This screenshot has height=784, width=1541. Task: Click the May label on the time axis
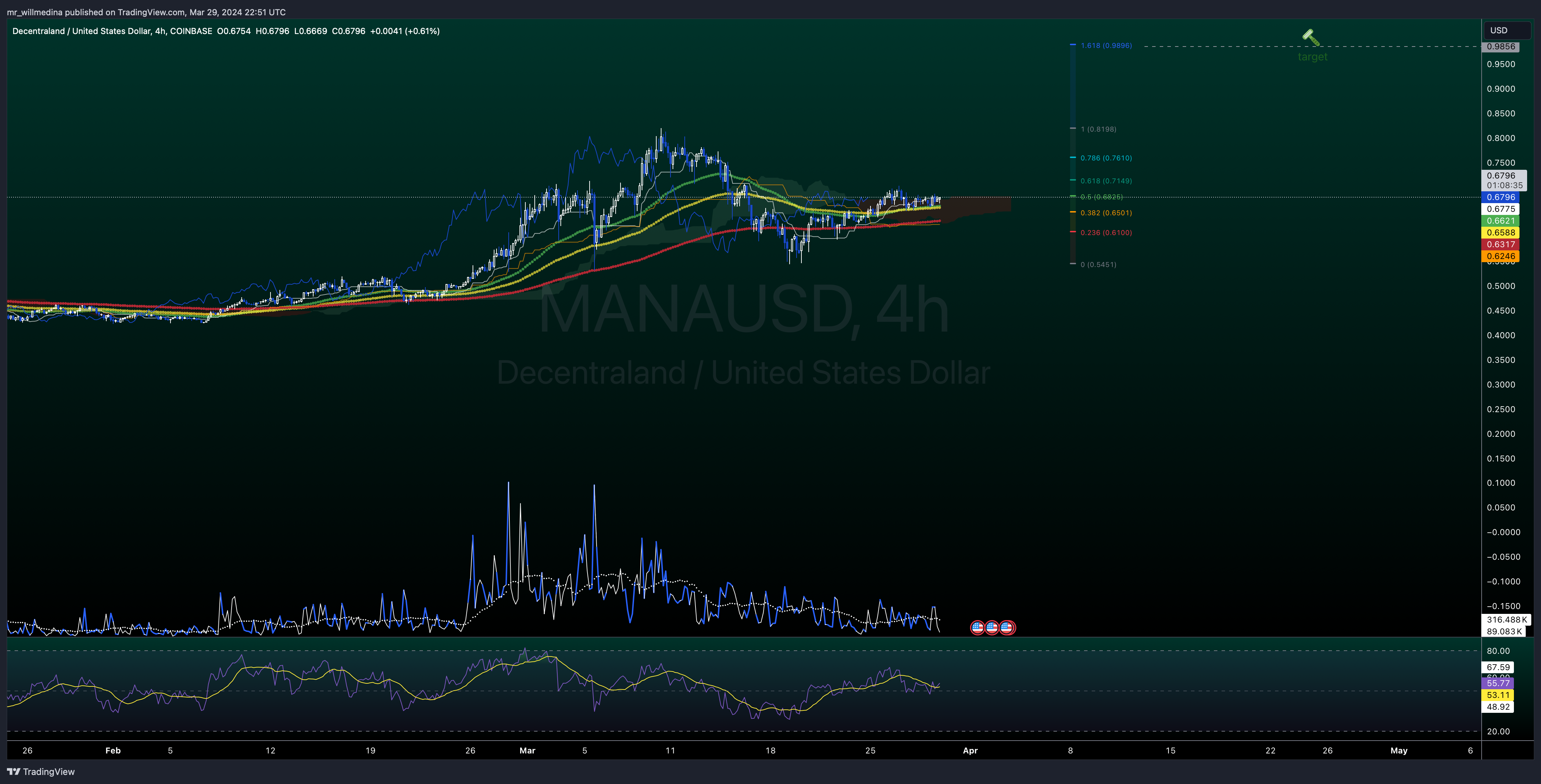click(x=1399, y=751)
